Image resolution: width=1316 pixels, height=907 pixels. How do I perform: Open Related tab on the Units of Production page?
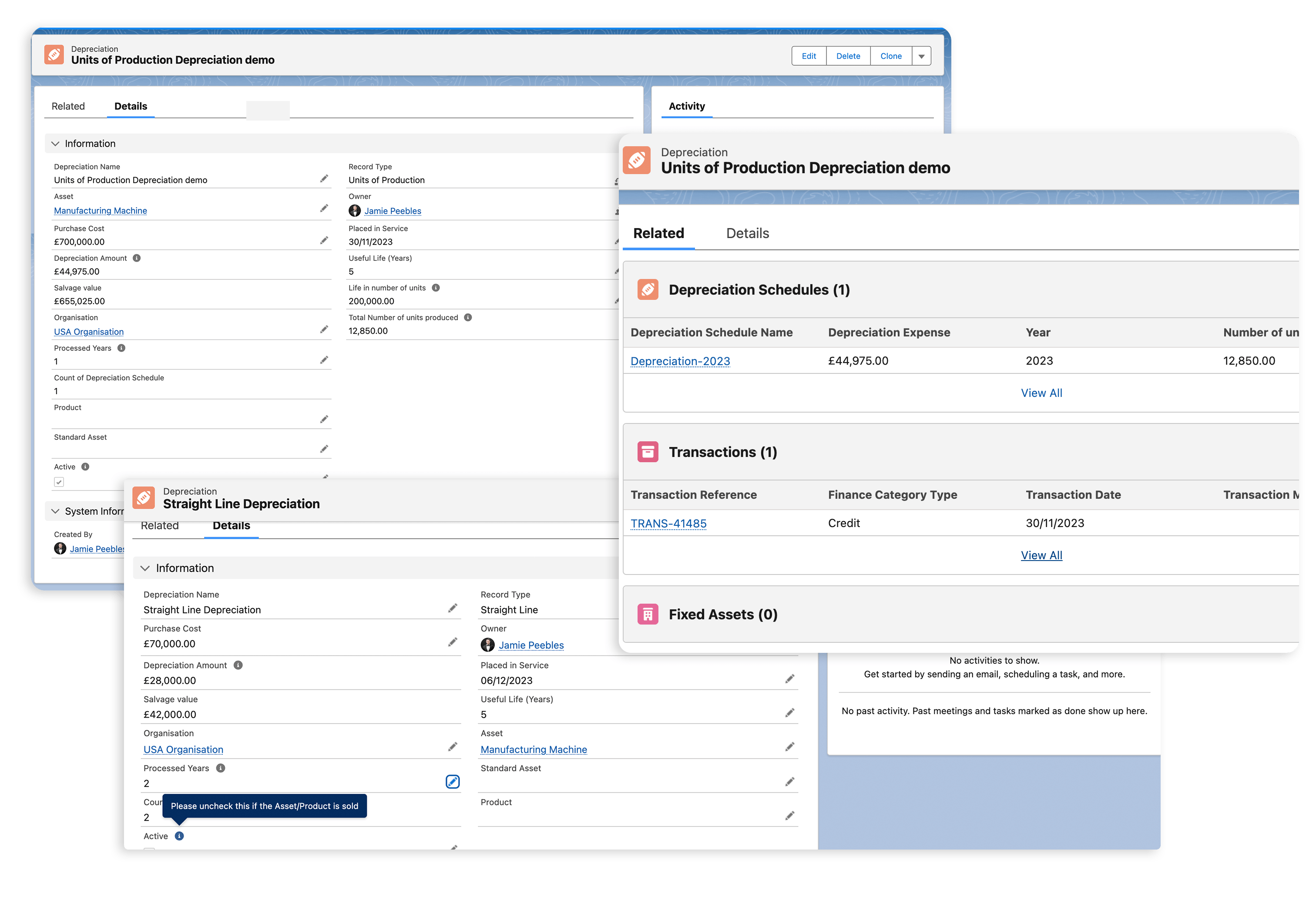click(68, 106)
